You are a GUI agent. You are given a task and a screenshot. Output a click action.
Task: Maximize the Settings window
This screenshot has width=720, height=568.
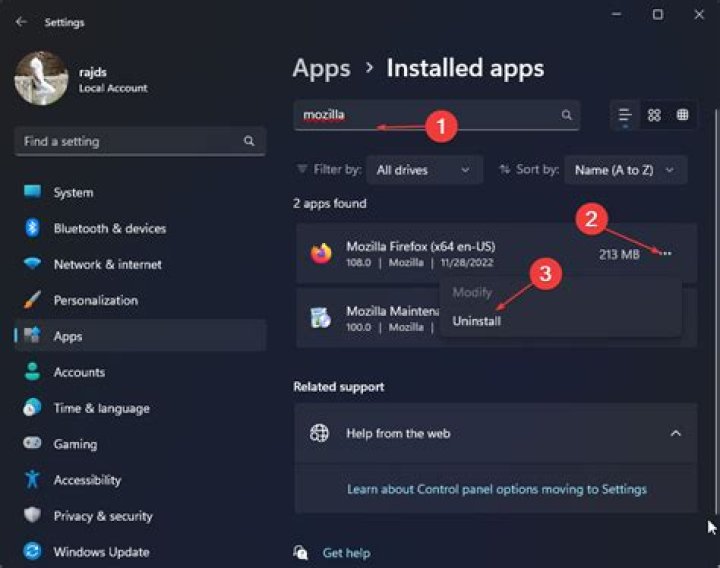[x=658, y=15]
